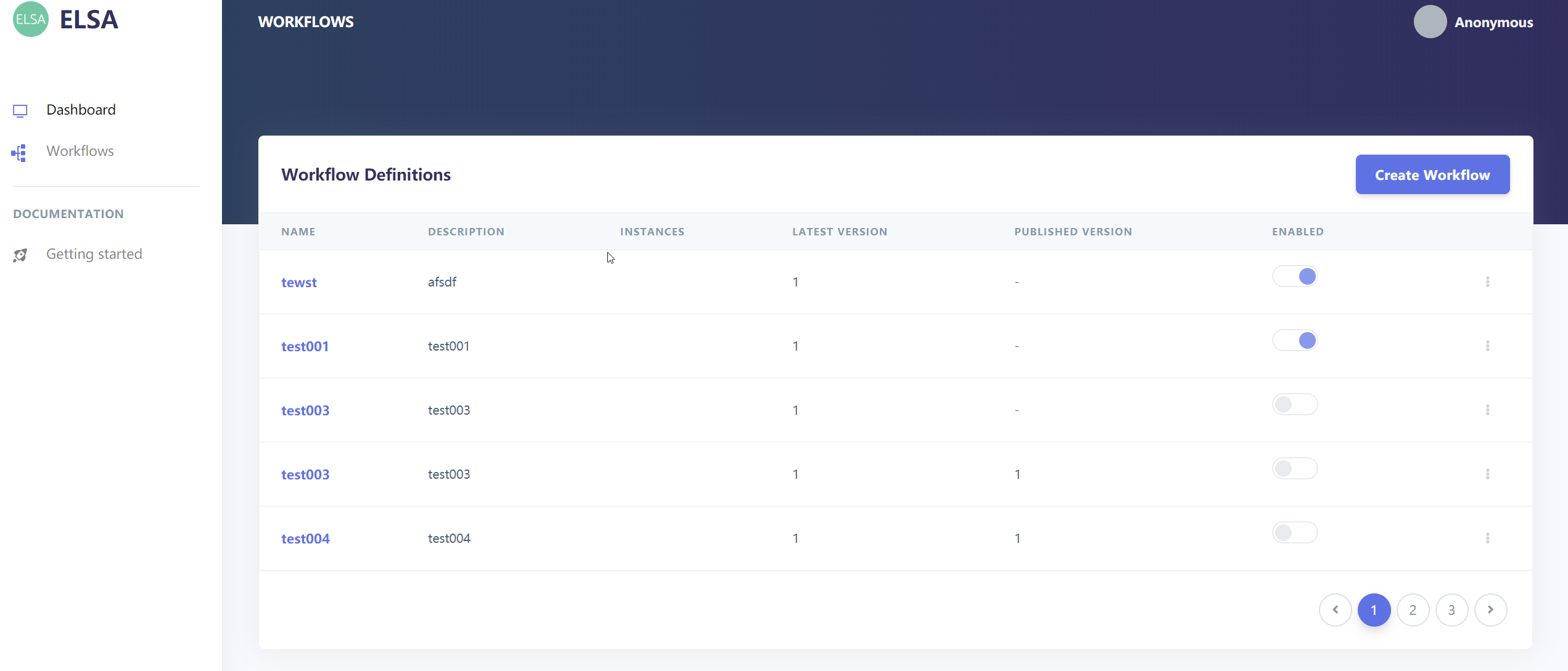Screen dimensions: 1568x671
Task: Select Dashboard in the sidebar navigation
Action: click(x=81, y=110)
